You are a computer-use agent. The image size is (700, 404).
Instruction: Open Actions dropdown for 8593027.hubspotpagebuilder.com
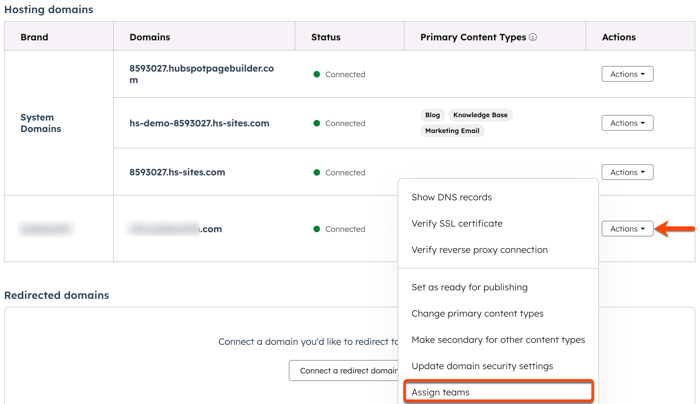(x=627, y=74)
